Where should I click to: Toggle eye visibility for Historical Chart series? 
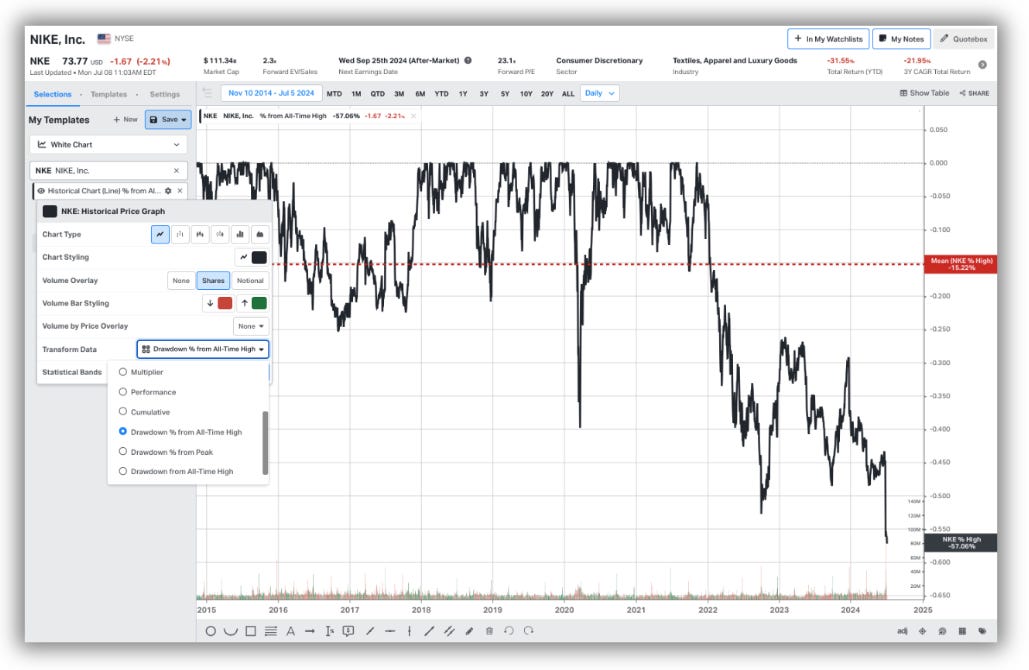point(41,191)
